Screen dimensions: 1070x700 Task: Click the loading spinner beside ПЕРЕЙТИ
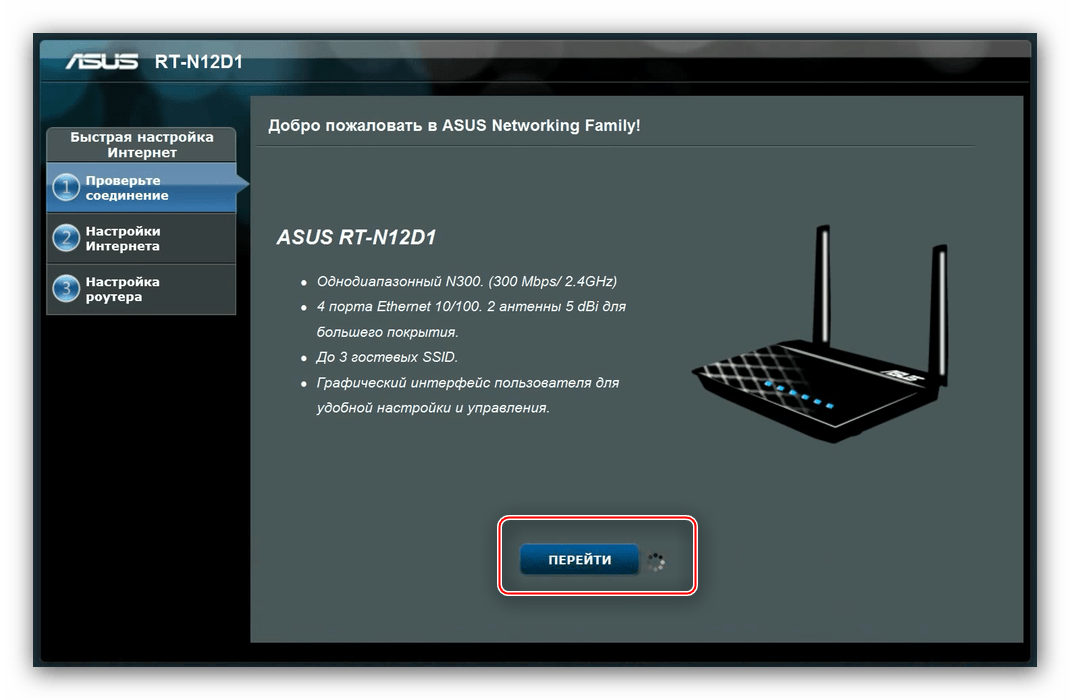coord(656,562)
